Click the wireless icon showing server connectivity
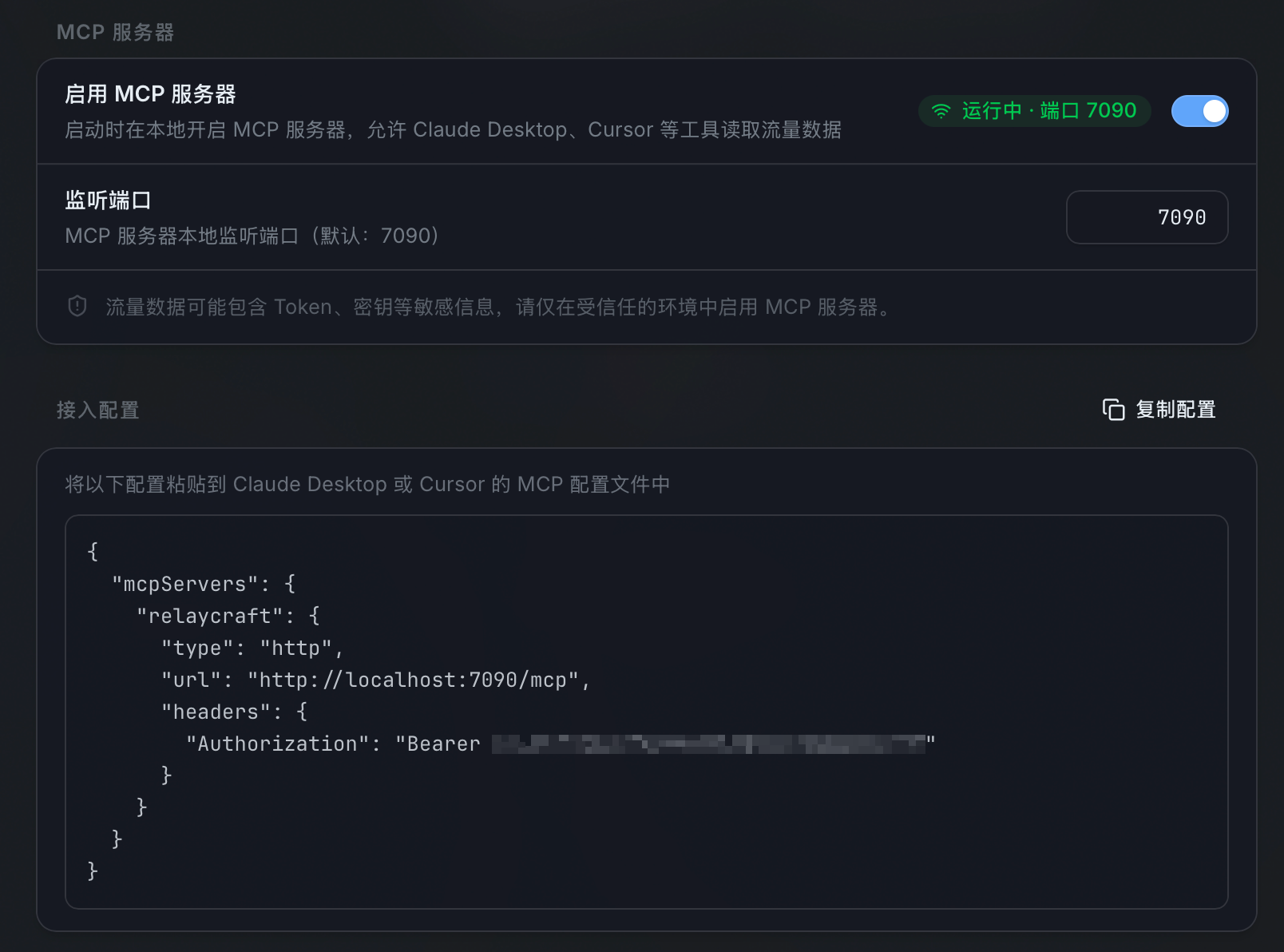The image size is (1284, 952). [x=941, y=111]
